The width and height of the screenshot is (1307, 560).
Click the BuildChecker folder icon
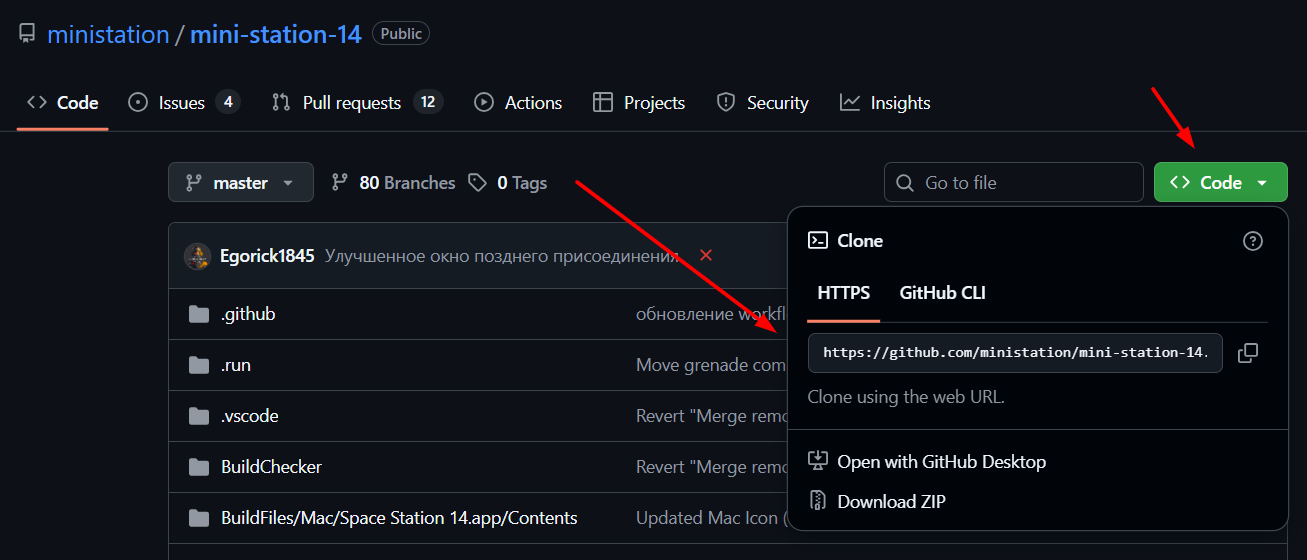(198, 467)
